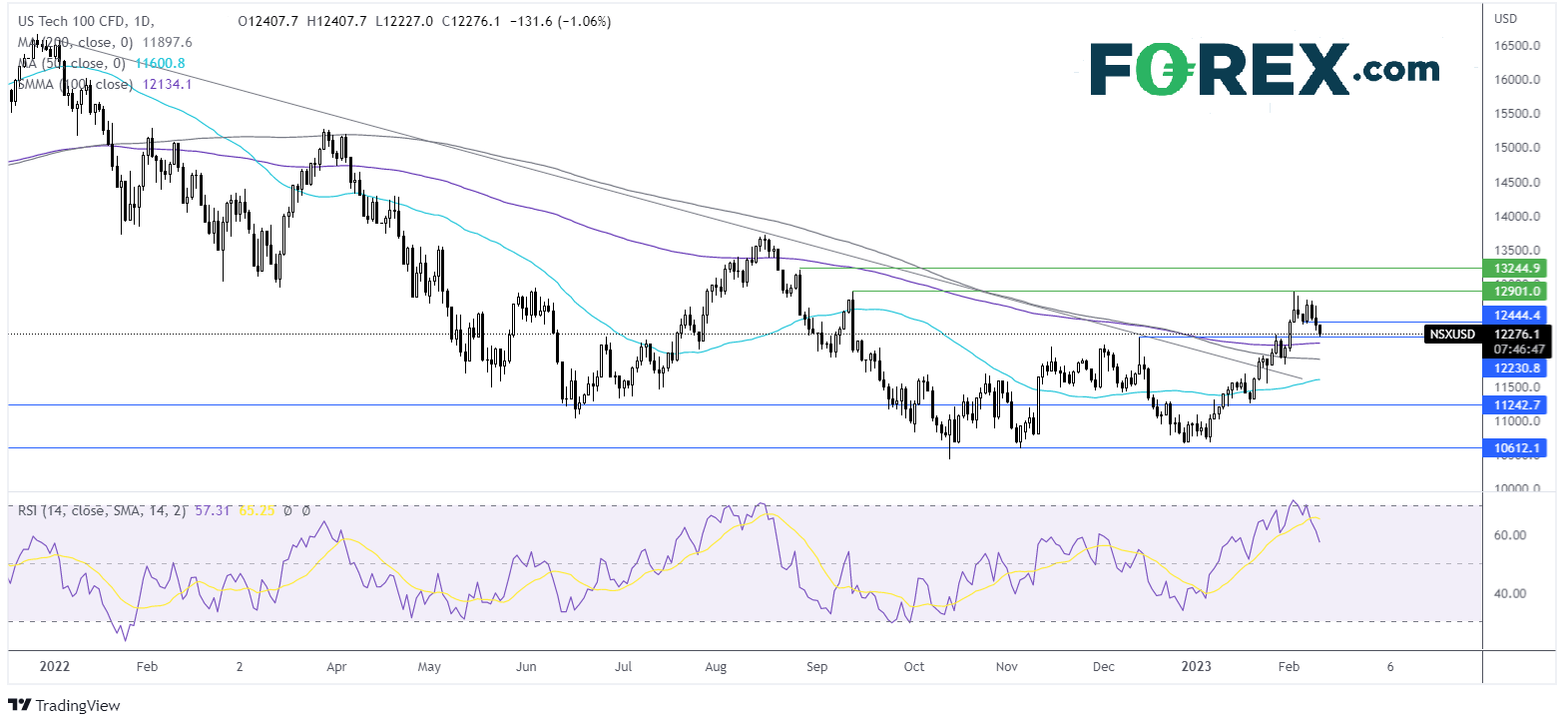Select the blue 12444.4 price label
Screen dimensions: 1568x724
click(x=1517, y=315)
